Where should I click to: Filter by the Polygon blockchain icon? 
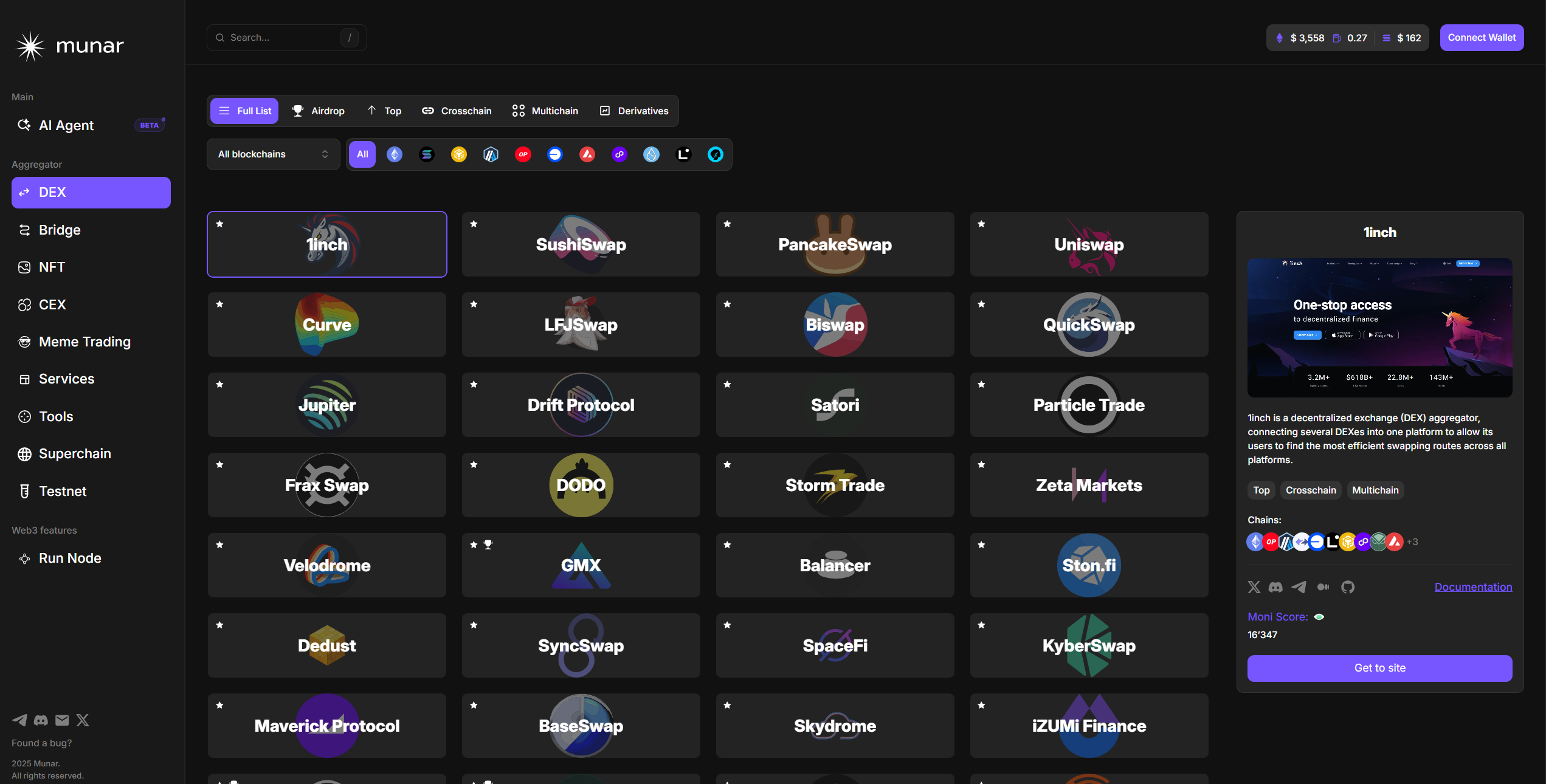(619, 154)
